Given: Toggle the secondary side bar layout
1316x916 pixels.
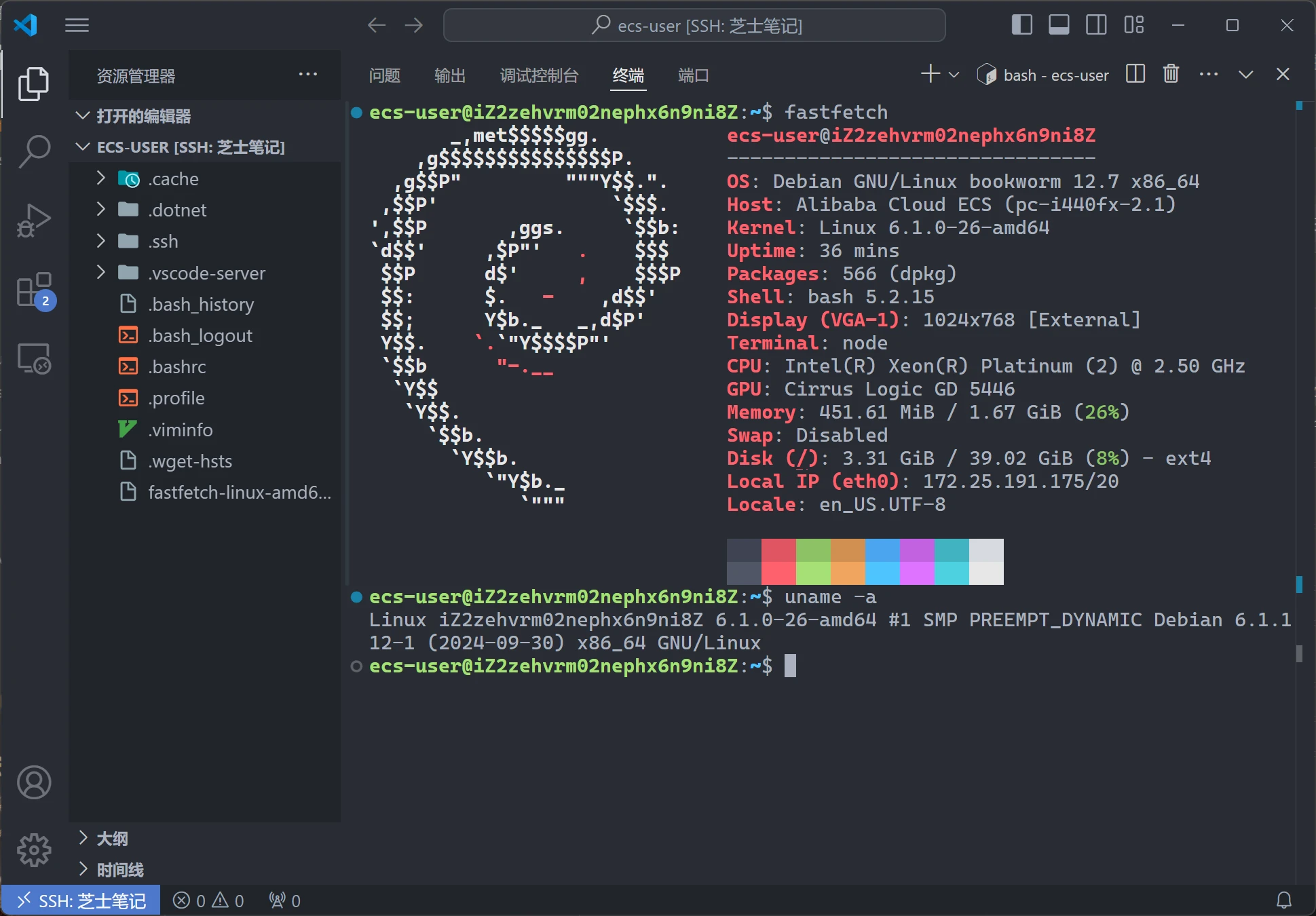Looking at the screenshot, I should (x=1096, y=25).
